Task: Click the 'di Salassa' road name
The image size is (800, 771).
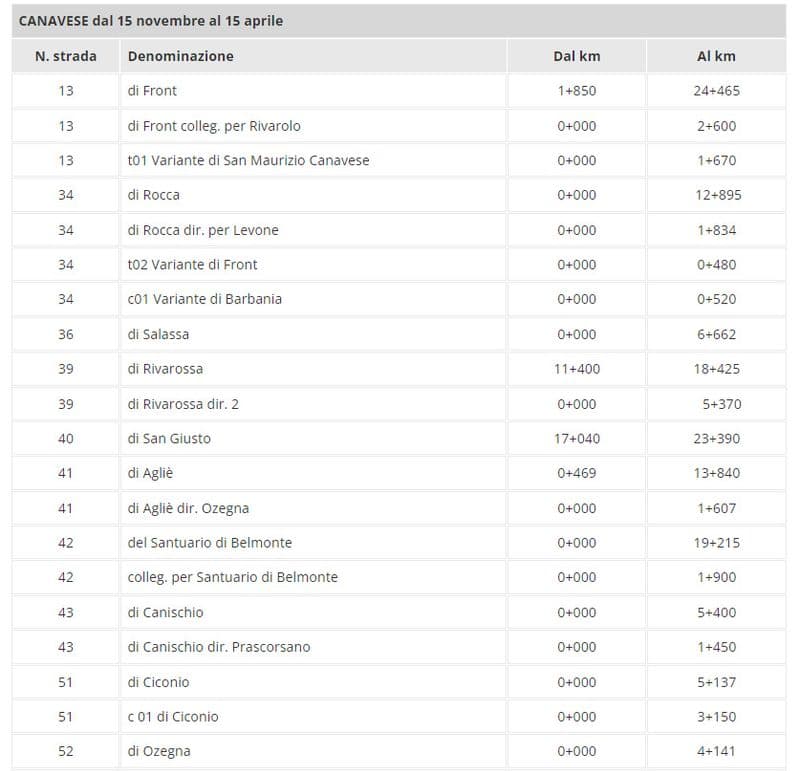Action: (158, 334)
